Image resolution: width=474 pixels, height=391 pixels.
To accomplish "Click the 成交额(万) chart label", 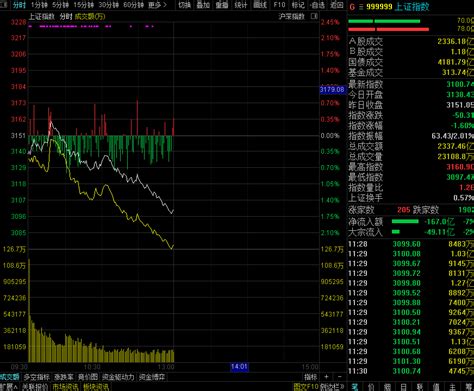I will tap(89, 16).
